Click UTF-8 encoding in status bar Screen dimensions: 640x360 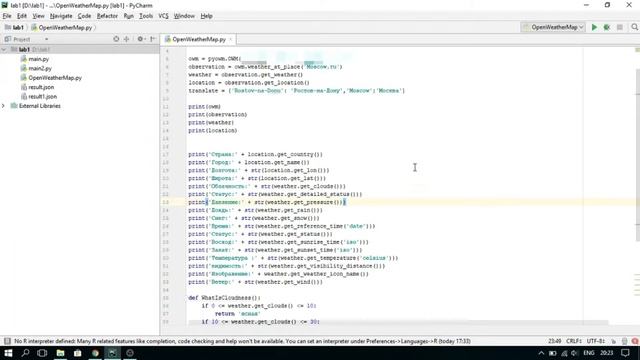(596, 341)
